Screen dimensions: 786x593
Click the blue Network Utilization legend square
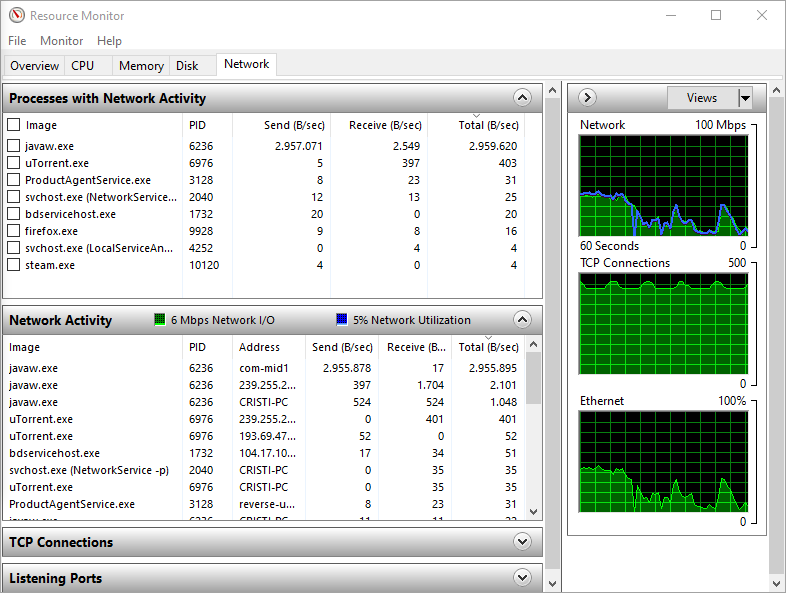(x=341, y=319)
